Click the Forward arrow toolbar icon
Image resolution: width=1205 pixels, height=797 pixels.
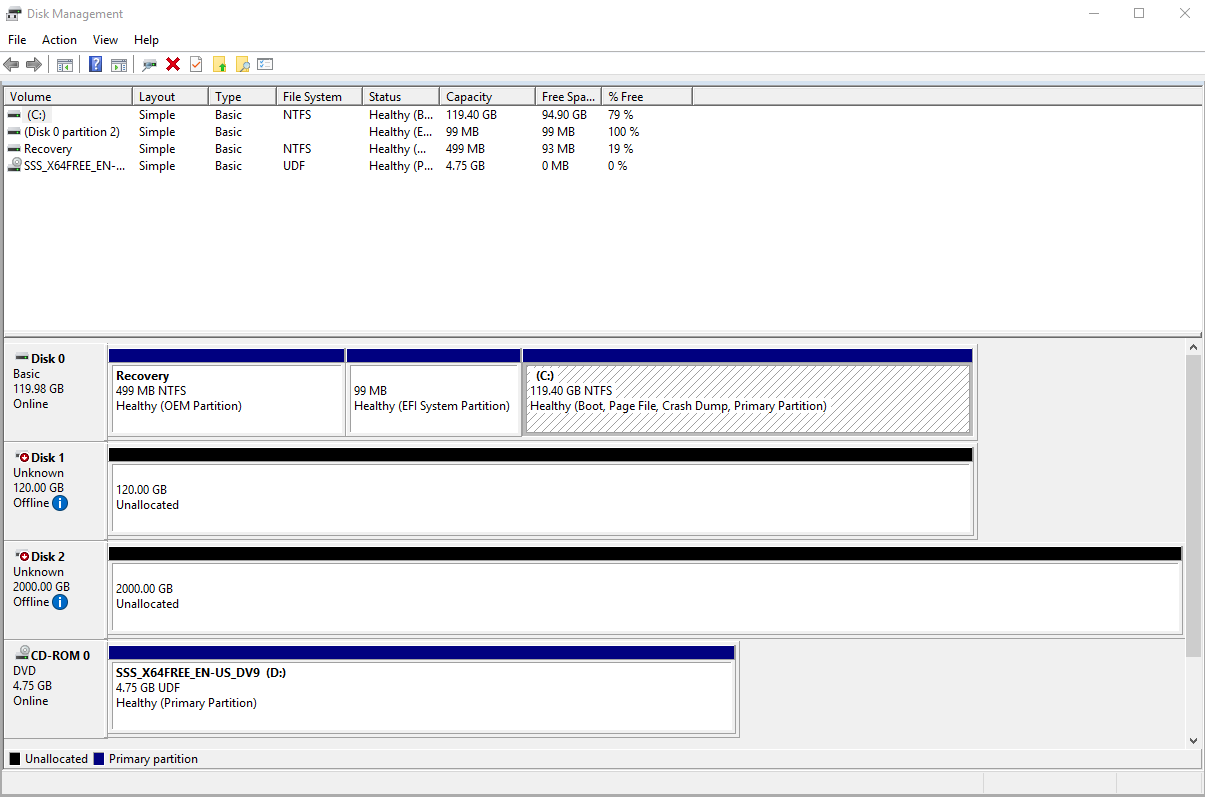tap(34, 64)
